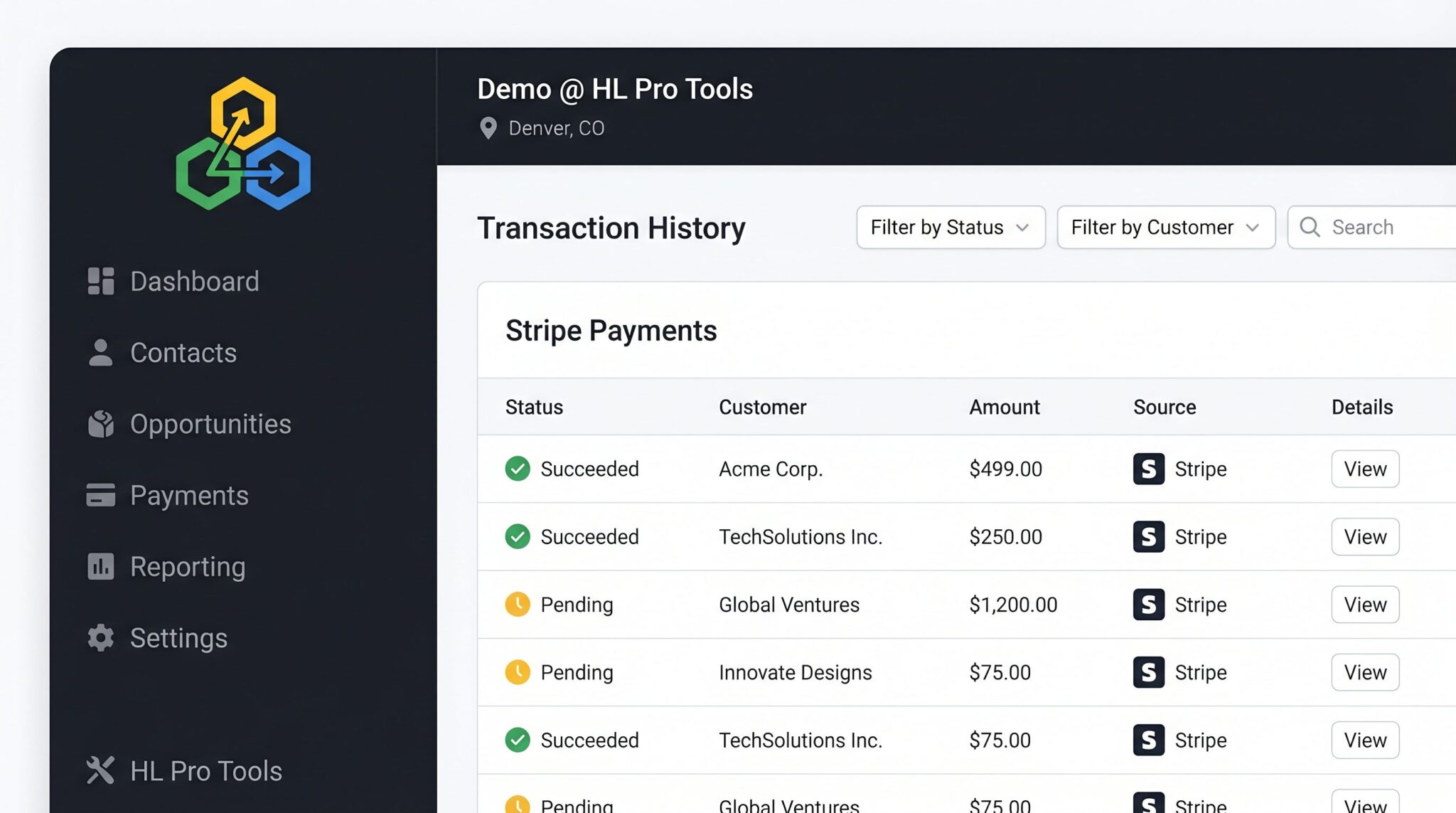Click the Status column header

pyautogui.click(x=534, y=407)
